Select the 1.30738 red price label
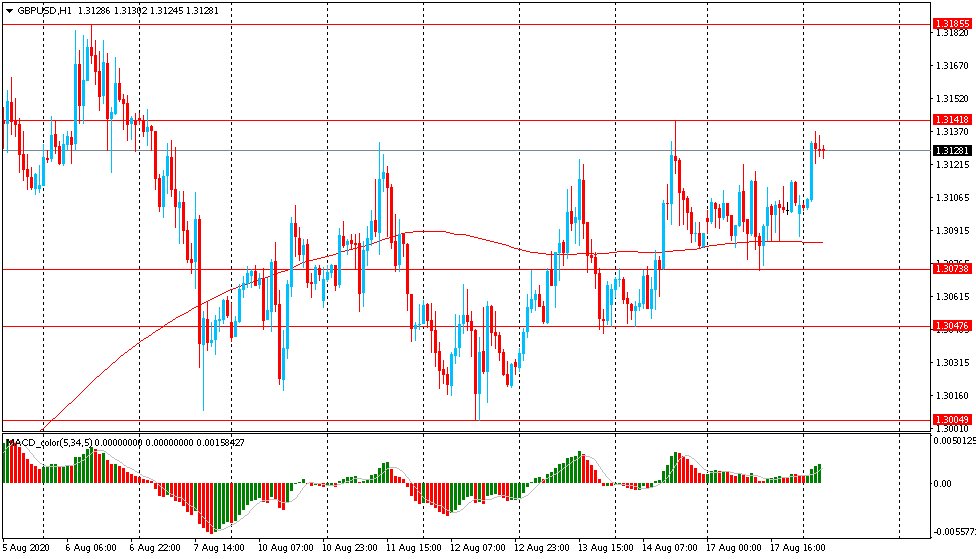Image resolution: width=976 pixels, height=559 pixels. point(950,269)
